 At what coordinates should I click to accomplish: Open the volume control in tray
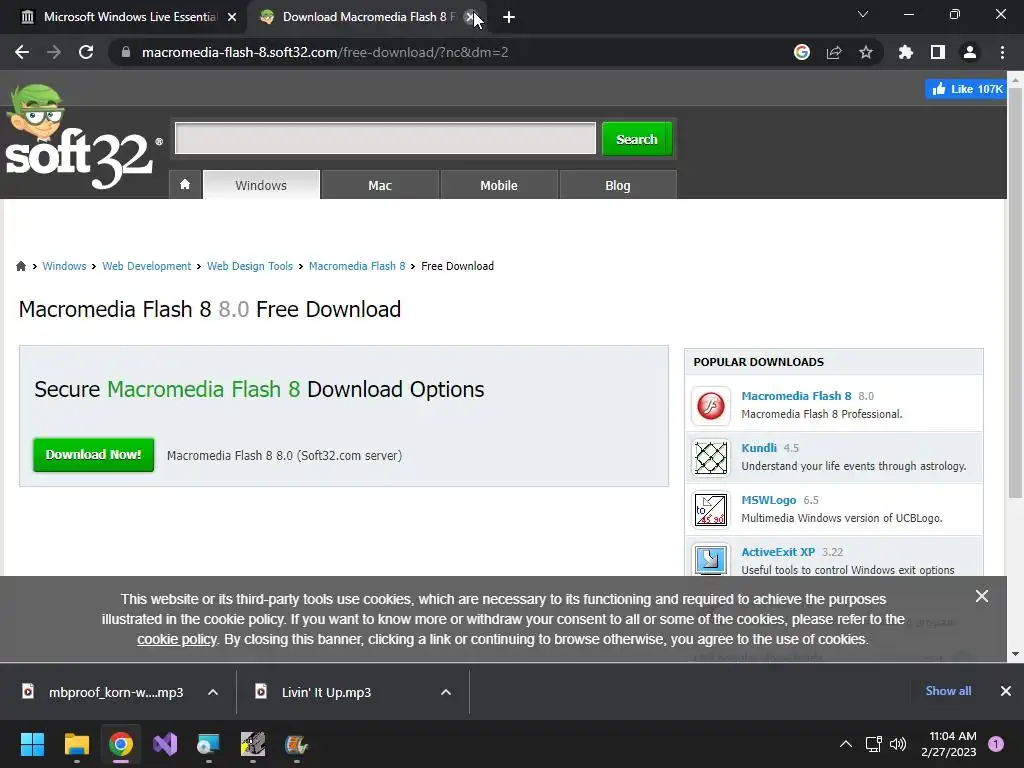[x=898, y=744]
